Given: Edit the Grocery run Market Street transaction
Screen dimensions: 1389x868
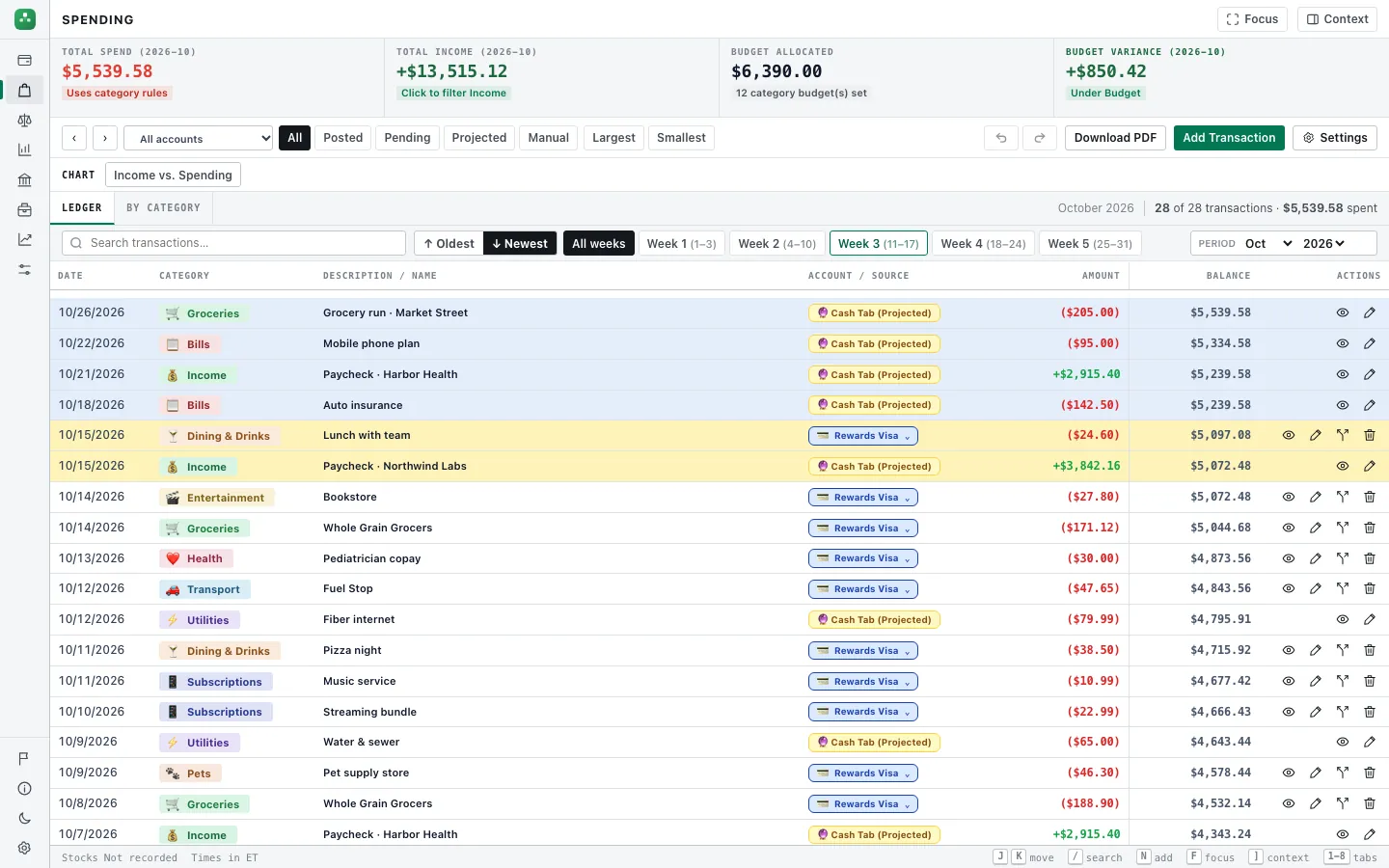Looking at the screenshot, I should [x=1370, y=313].
